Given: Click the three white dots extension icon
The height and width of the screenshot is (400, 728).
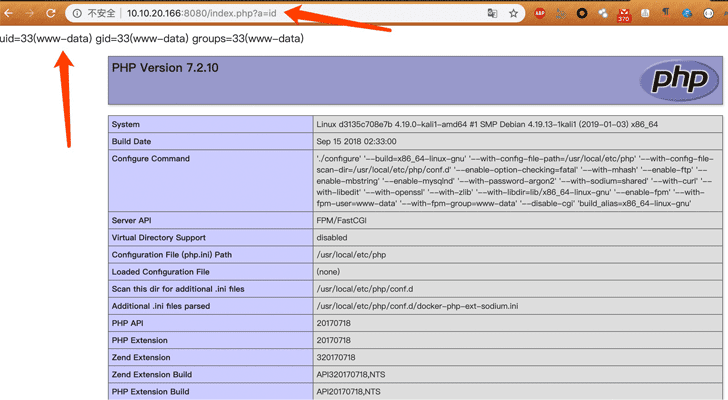Looking at the screenshot, I should (x=603, y=14).
